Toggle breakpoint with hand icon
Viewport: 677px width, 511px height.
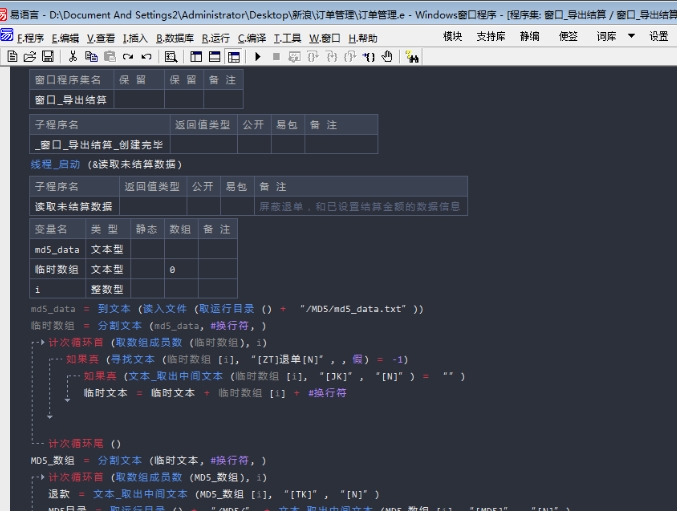tap(387, 57)
